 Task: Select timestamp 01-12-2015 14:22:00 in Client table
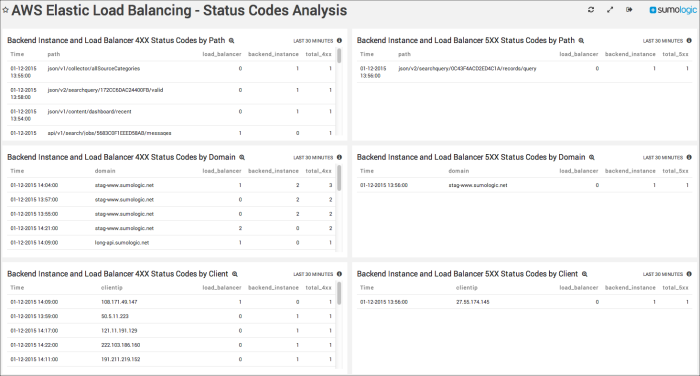[x=34, y=345]
